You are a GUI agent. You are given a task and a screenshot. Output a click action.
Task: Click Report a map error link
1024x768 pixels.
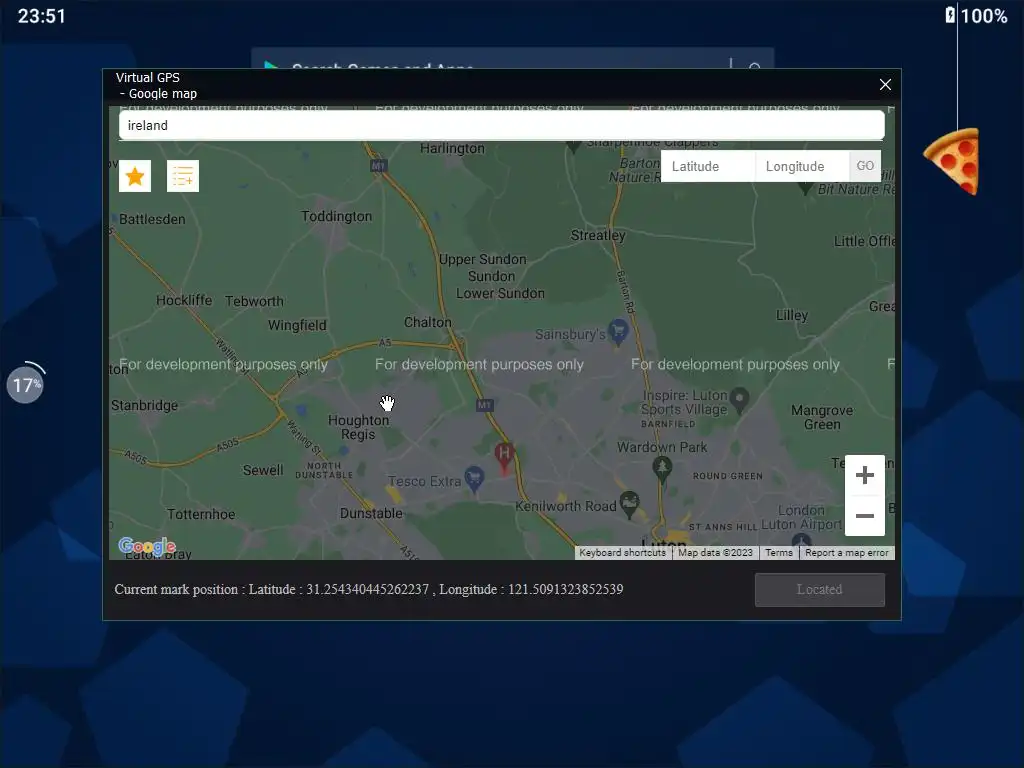tap(846, 552)
